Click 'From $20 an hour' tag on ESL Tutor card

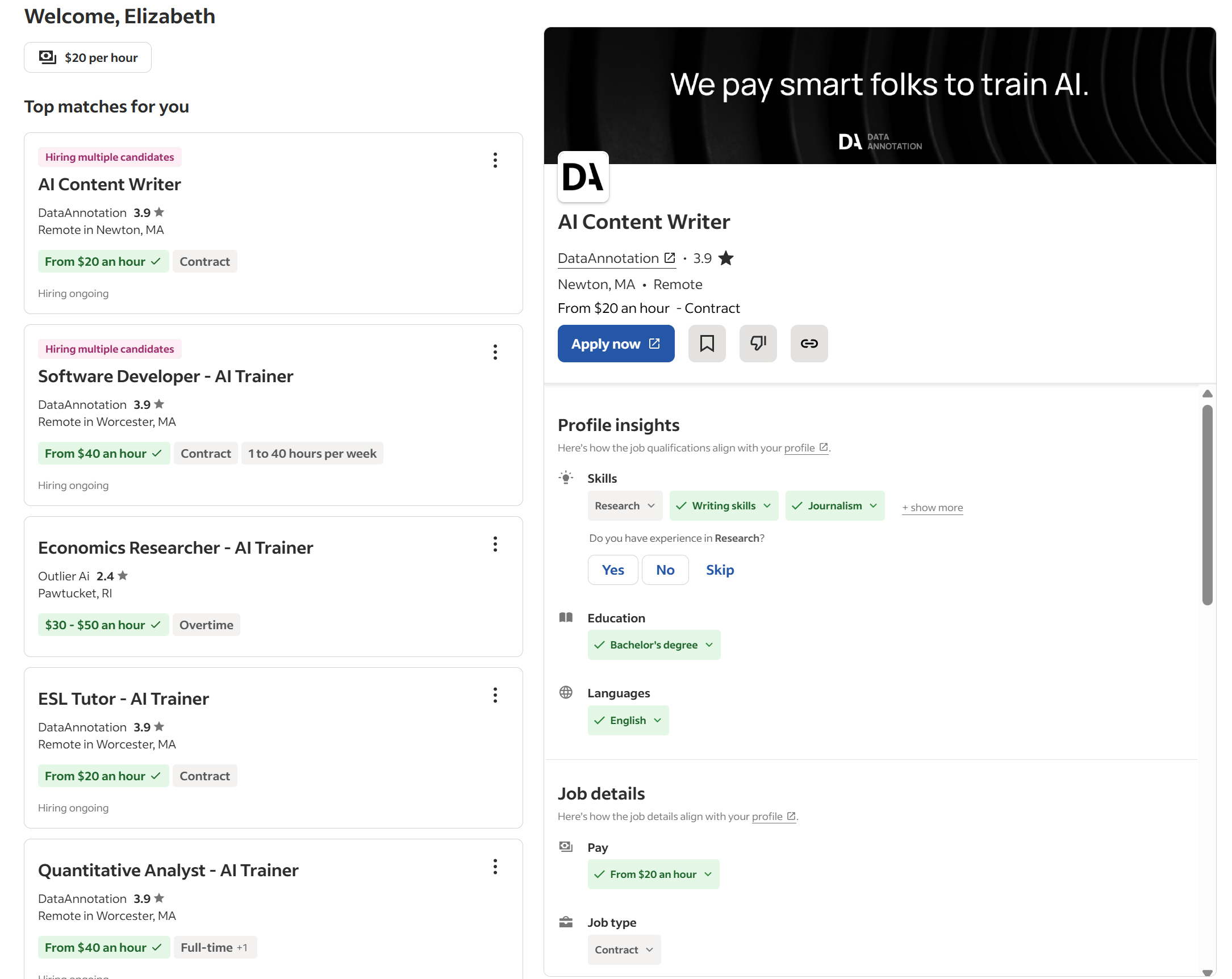pos(103,776)
